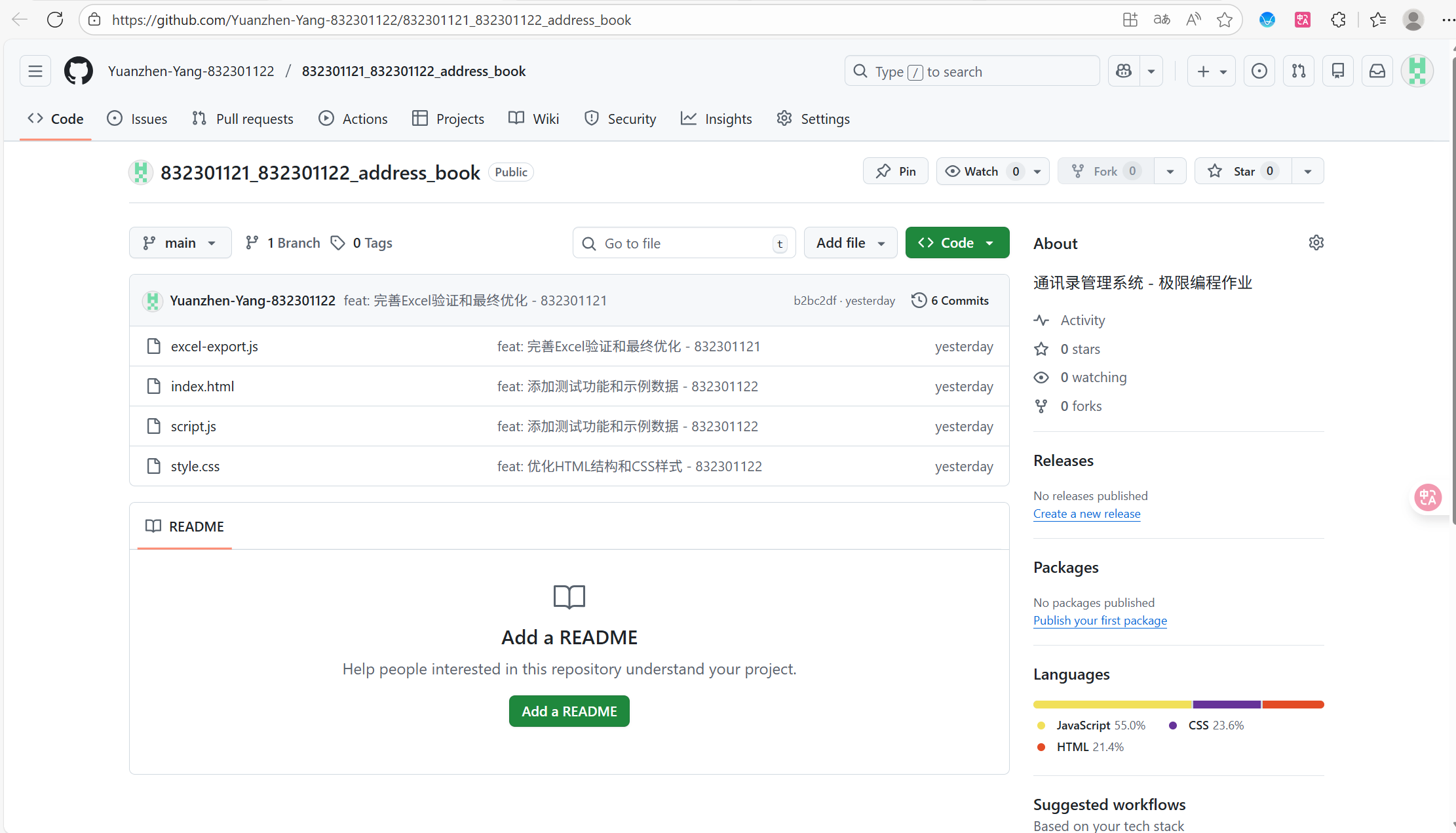Expand the main branch dropdown

180,242
